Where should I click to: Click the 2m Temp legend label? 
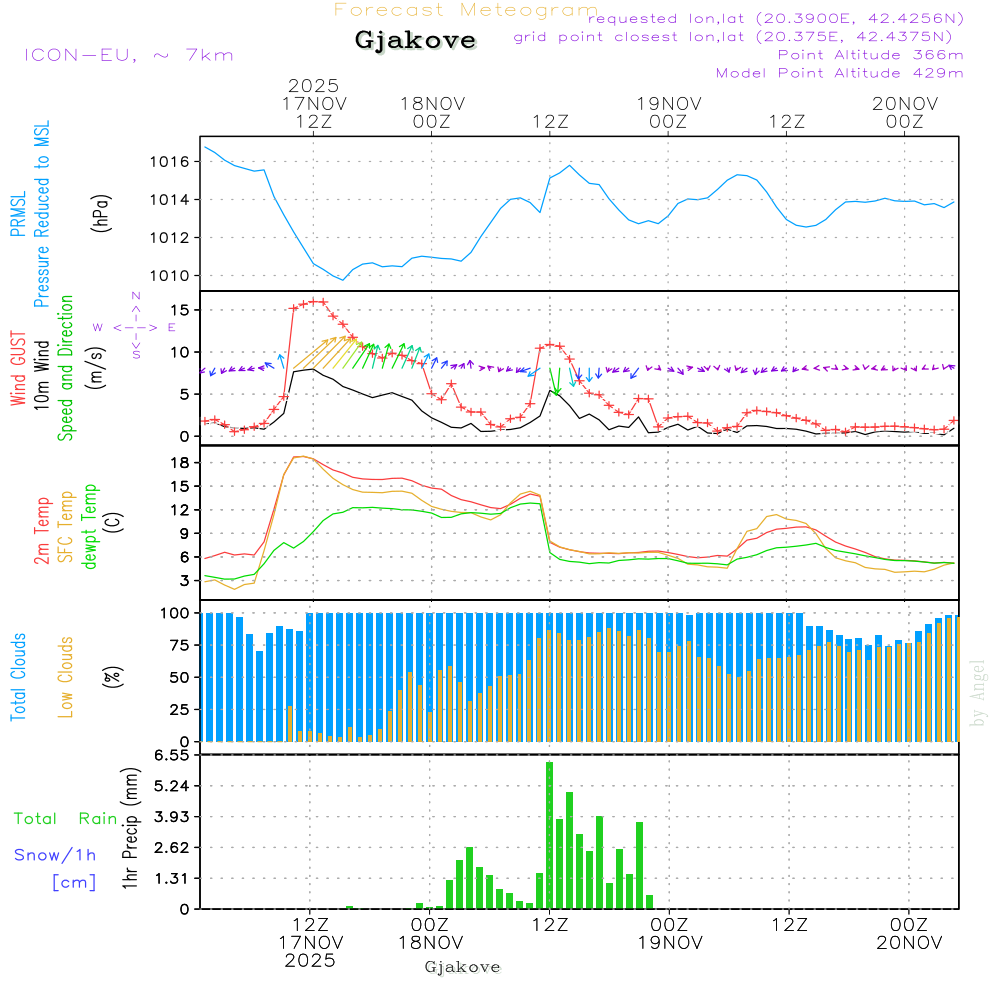coord(43,528)
